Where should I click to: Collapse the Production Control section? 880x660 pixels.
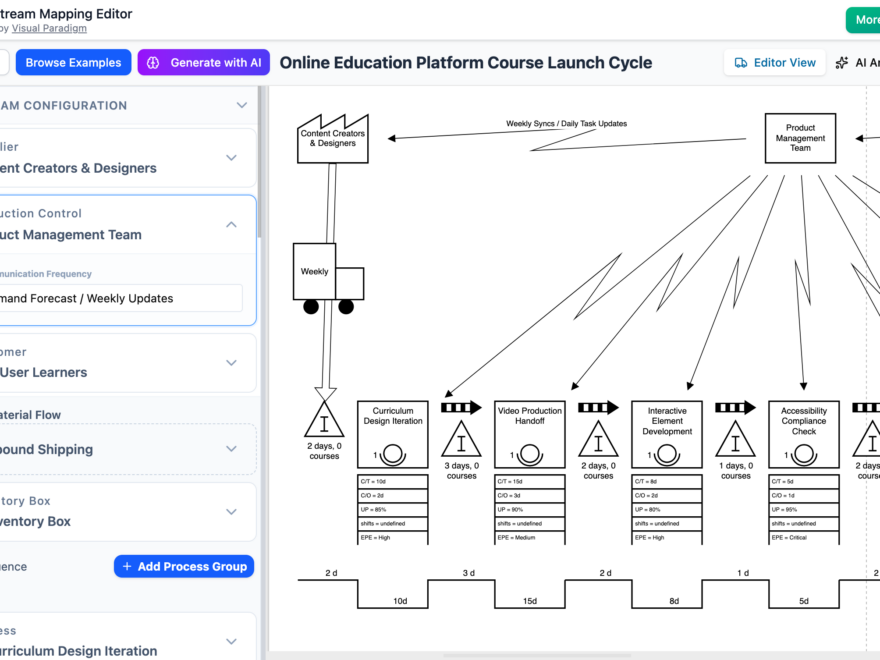point(232,223)
